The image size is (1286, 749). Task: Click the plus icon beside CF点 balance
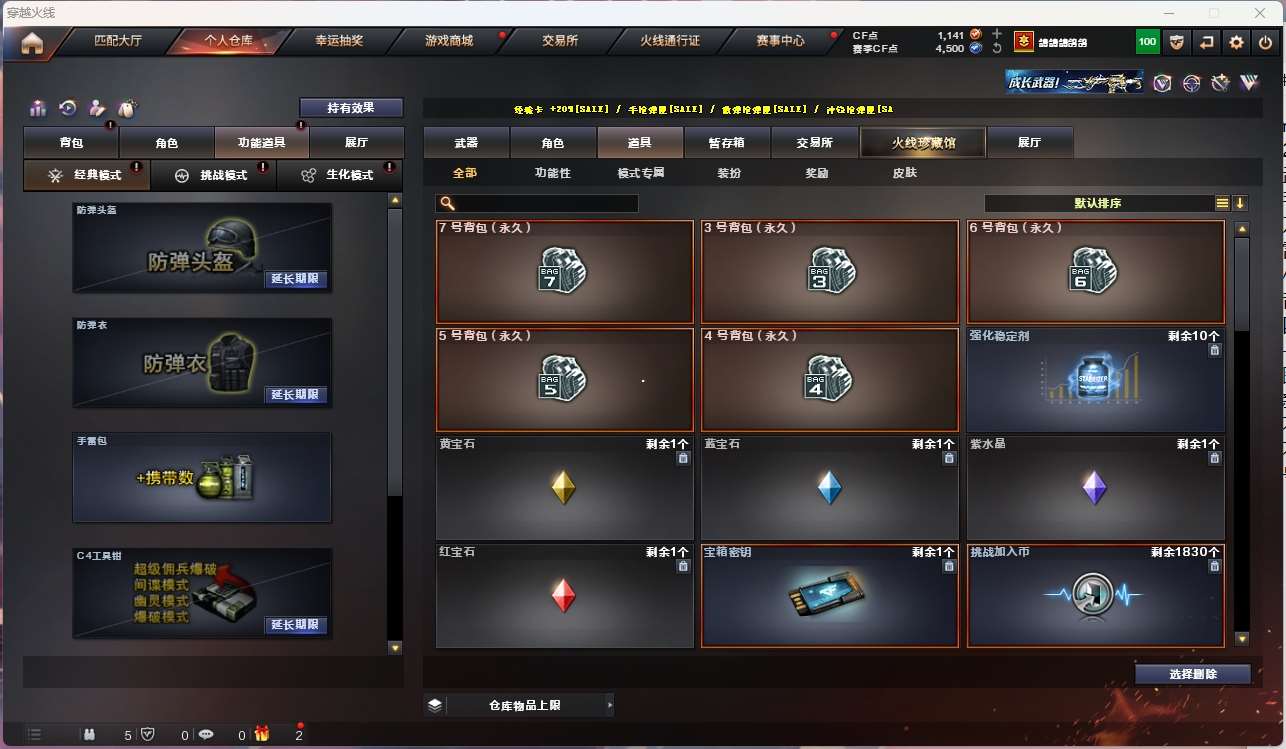pos(996,34)
